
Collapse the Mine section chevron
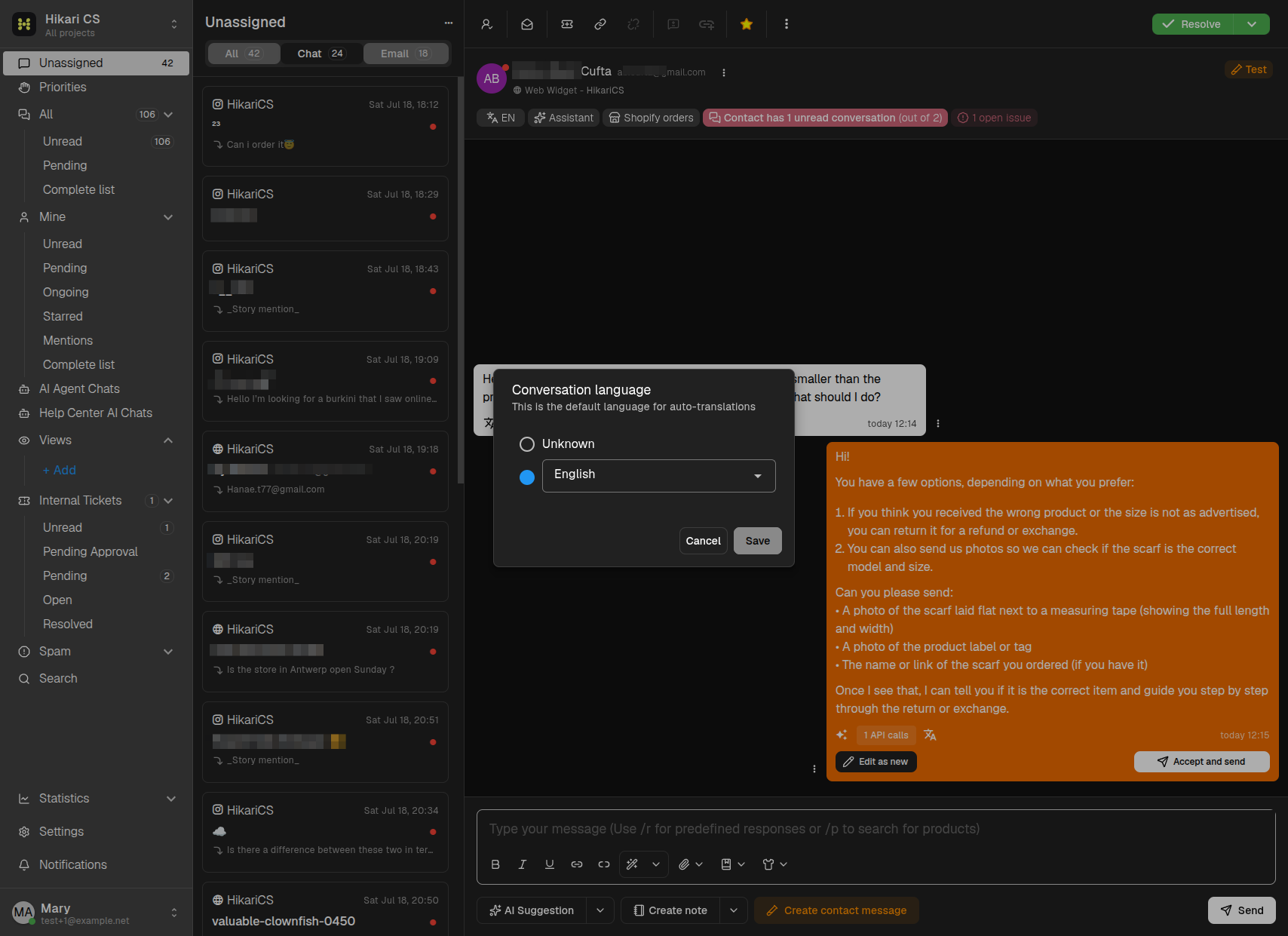[x=168, y=217]
